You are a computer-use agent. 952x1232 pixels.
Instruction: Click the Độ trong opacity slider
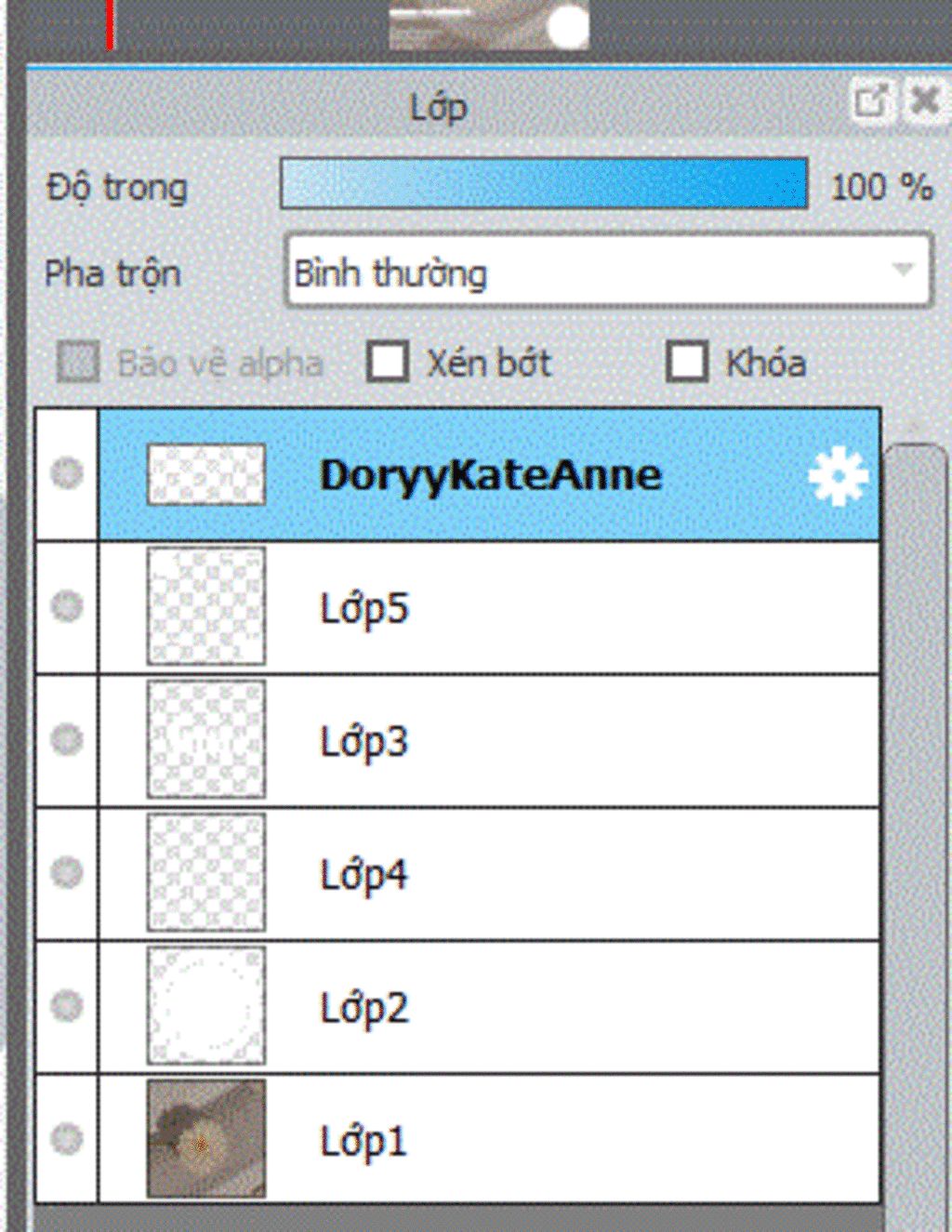pyautogui.click(x=544, y=183)
